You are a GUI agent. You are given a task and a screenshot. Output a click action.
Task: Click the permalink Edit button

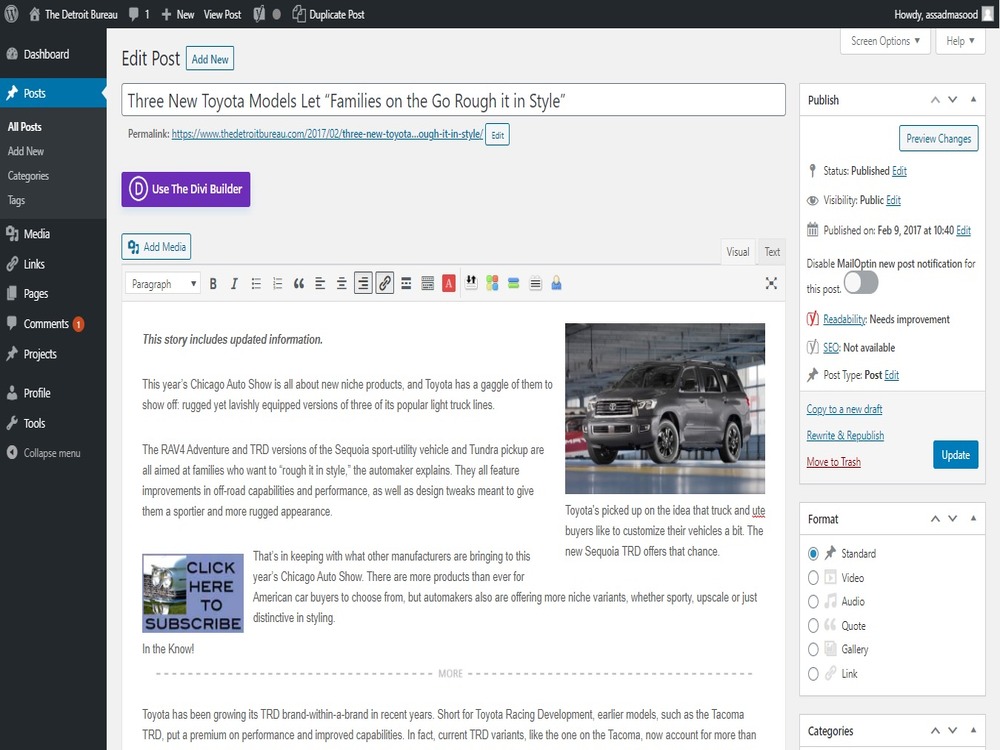pyautogui.click(x=497, y=135)
